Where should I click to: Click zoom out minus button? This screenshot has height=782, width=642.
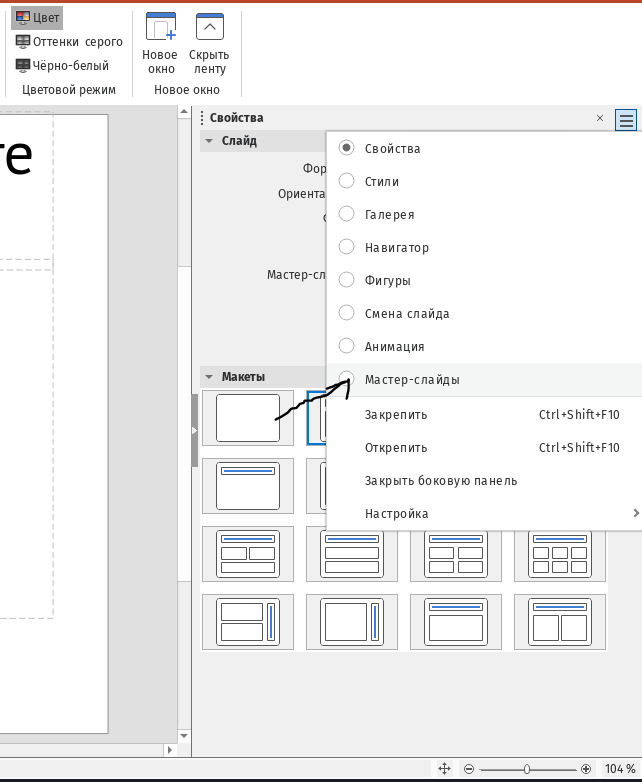coord(468,769)
